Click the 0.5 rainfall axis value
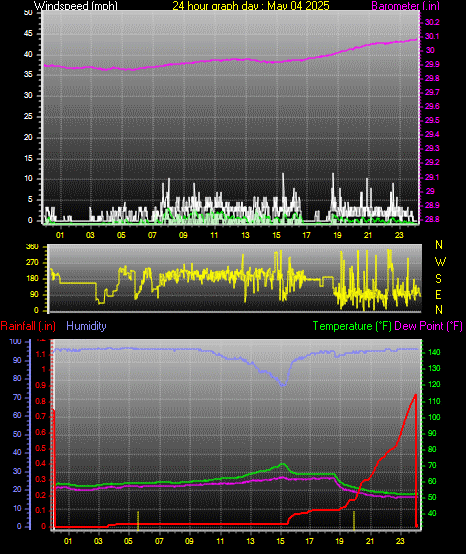 41,448
